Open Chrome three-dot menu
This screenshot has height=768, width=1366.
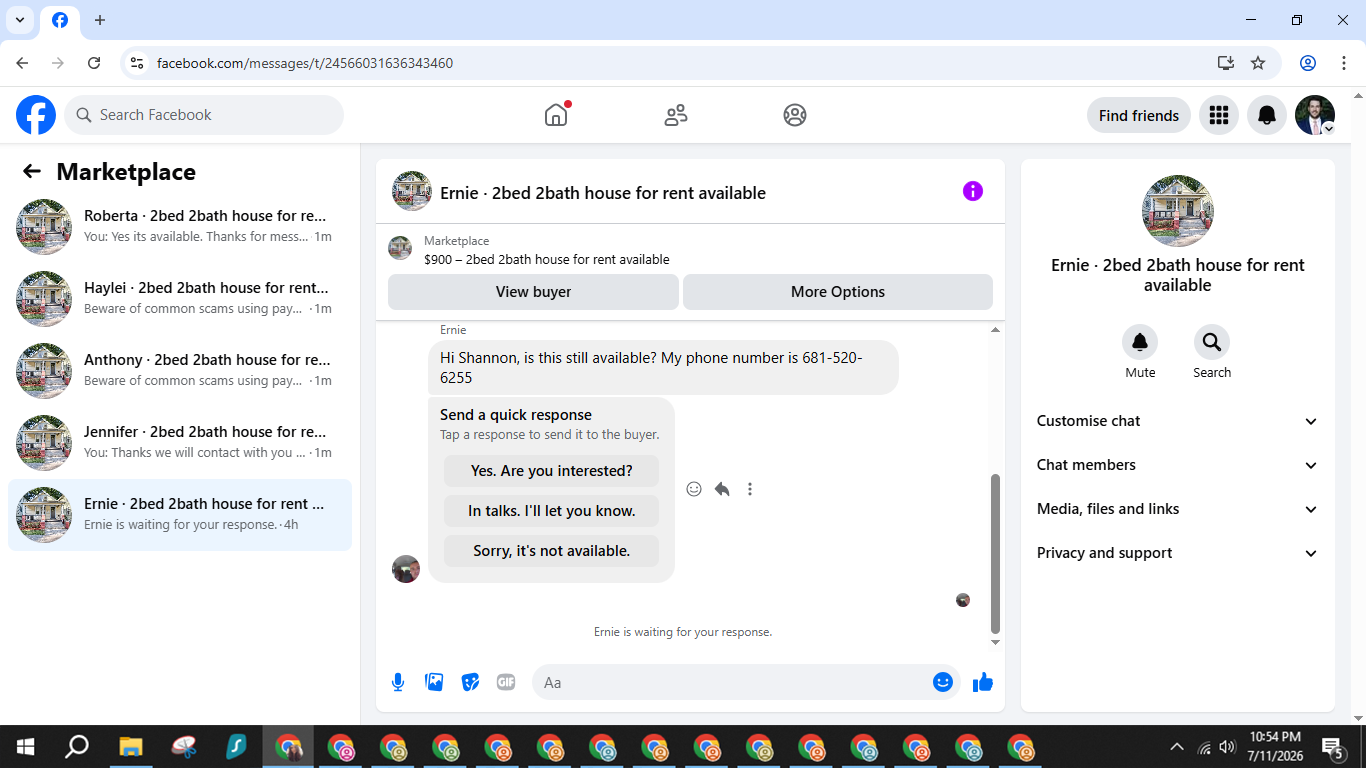point(1344,63)
